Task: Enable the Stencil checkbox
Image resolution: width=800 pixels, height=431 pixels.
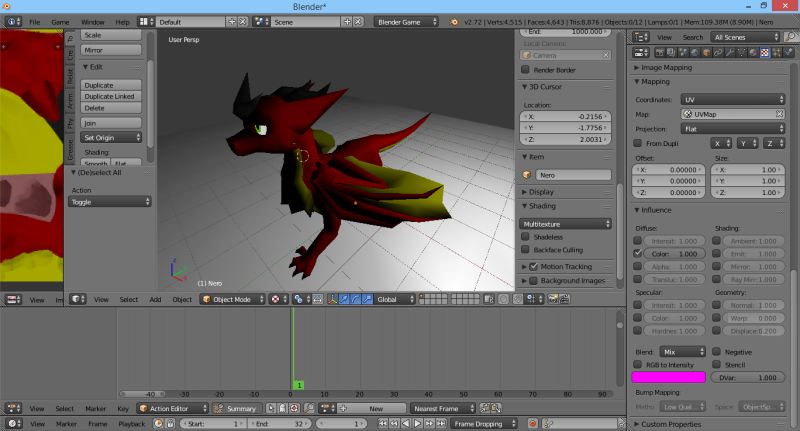Action: point(716,365)
